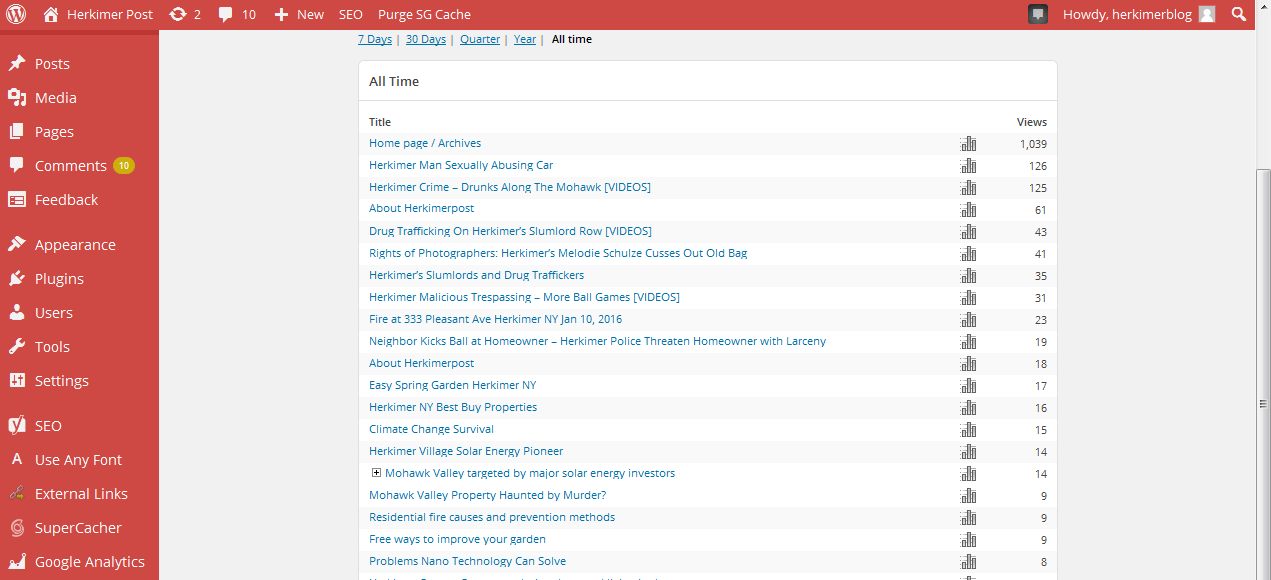Click the home icon beside Herkimer Post
Screen dimensions: 1271x580
click(x=51, y=14)
